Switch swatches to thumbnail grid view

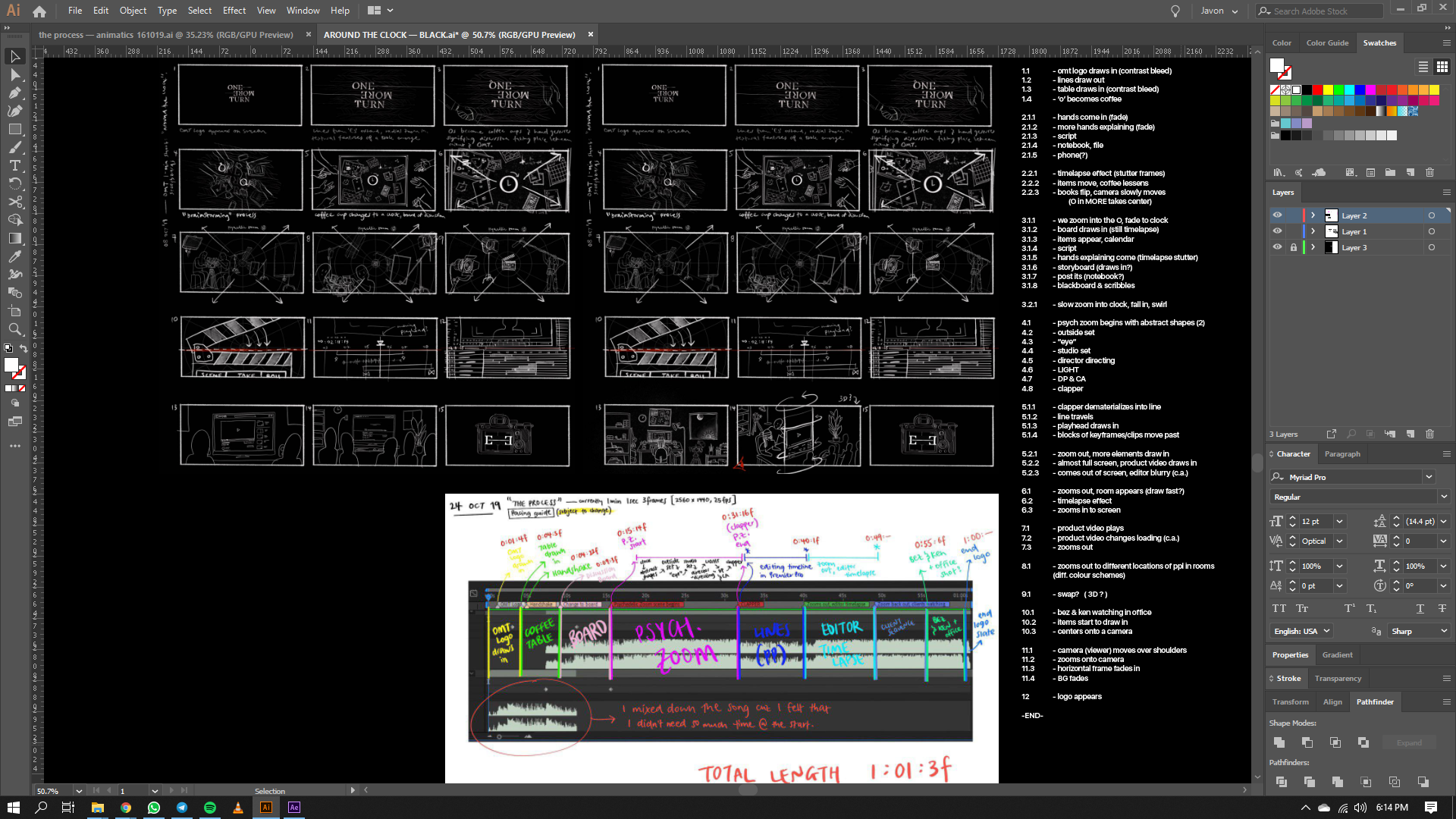point(1442,67)
